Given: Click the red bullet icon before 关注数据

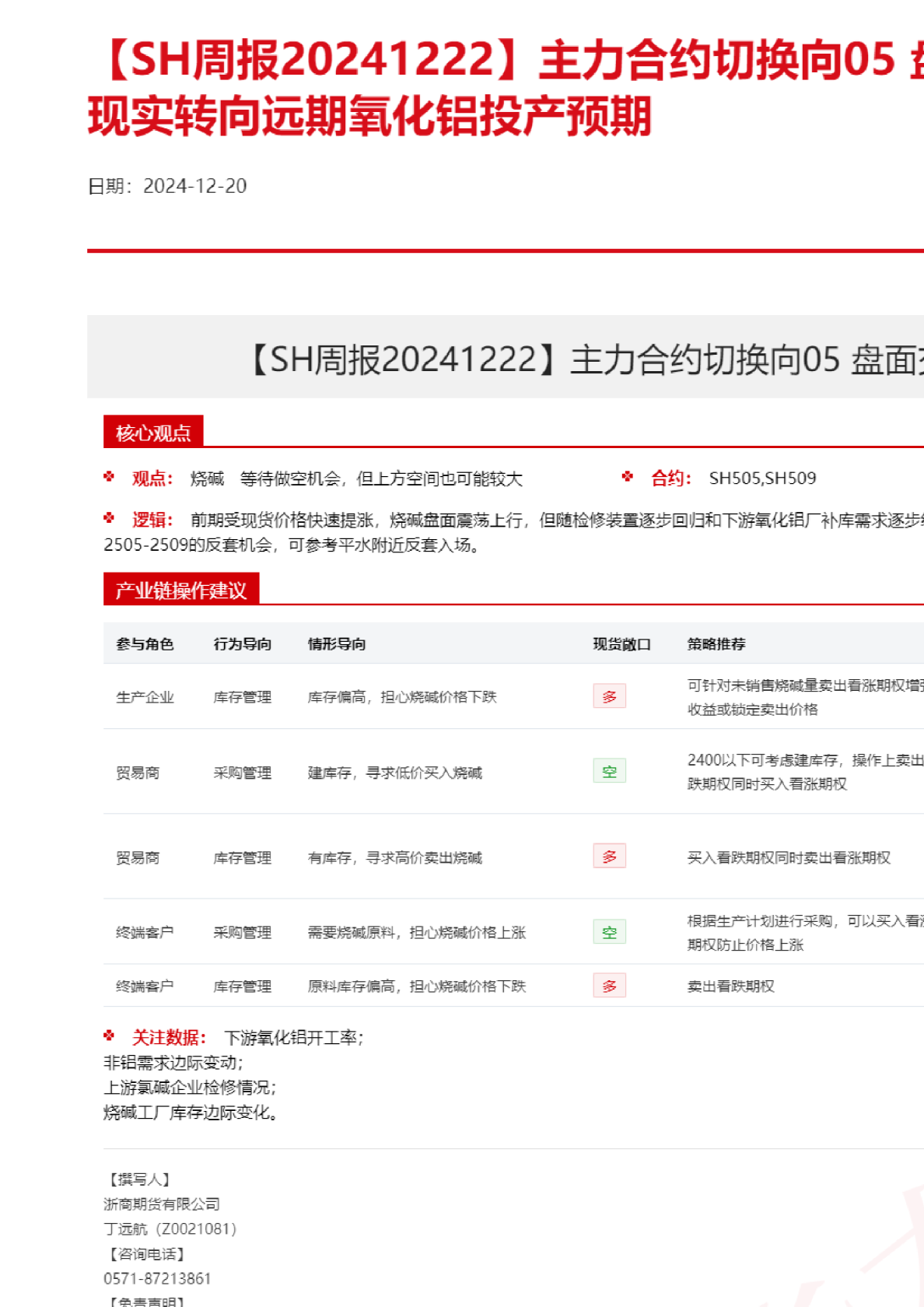Looking at the screenshot, I should coord(109,1035).
